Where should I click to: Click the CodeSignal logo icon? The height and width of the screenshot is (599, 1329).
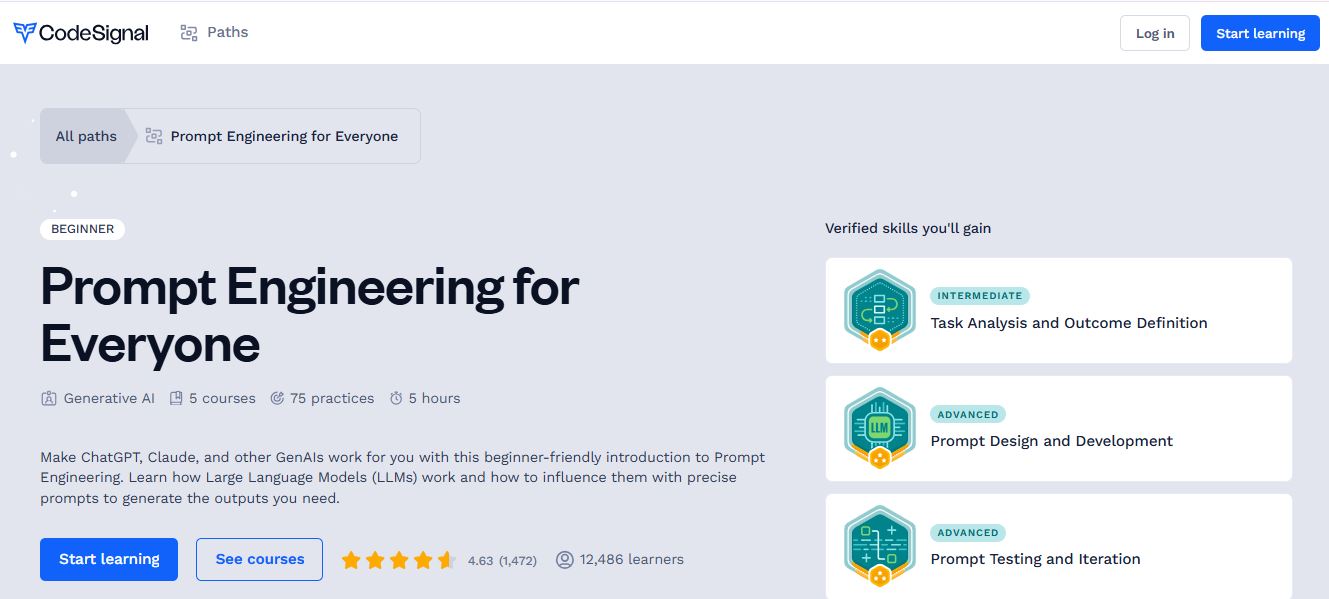click(x=25, y=33)
